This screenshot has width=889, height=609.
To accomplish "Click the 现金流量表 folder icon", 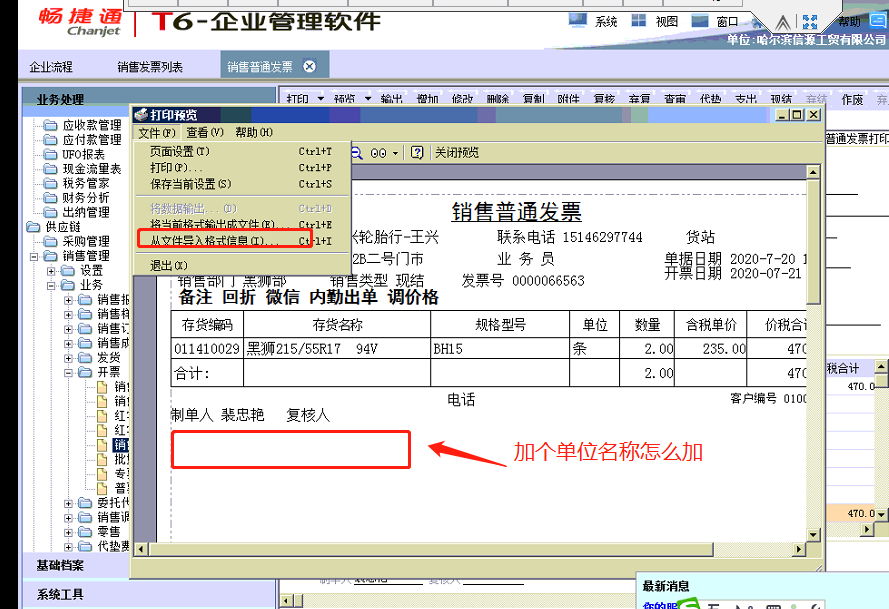I will pyautogui.click(x=50, y=169).
